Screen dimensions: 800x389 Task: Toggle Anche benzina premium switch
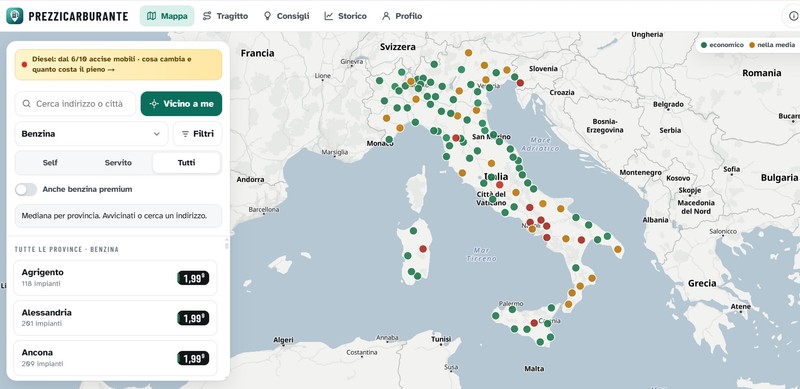pyautogui.click(x=26, y=189)
